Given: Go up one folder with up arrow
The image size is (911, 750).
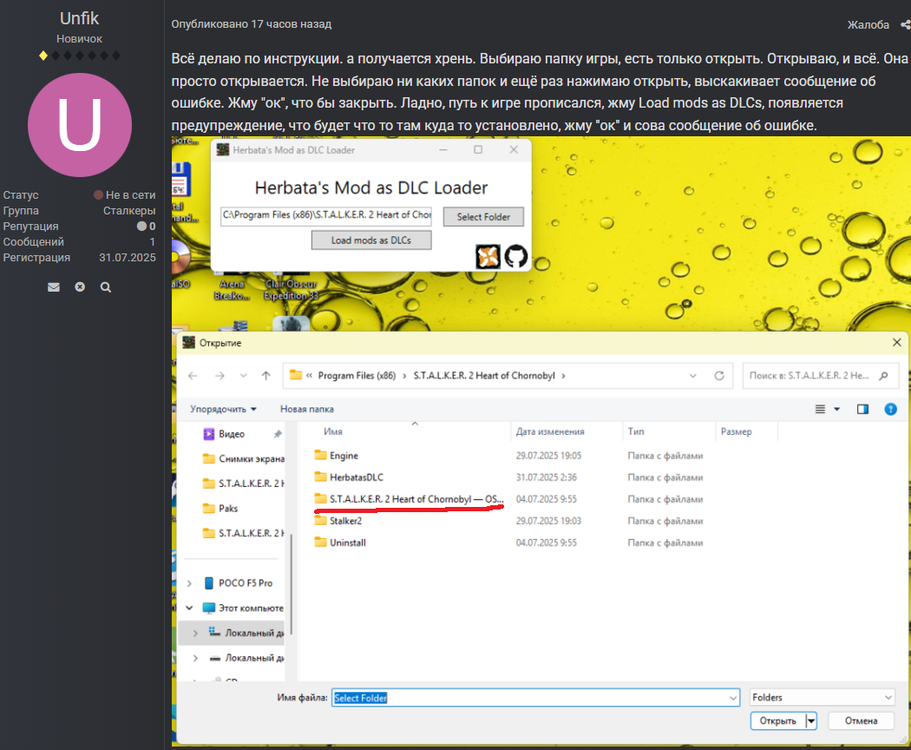Looking at the screenshot, I should point(266,376).
